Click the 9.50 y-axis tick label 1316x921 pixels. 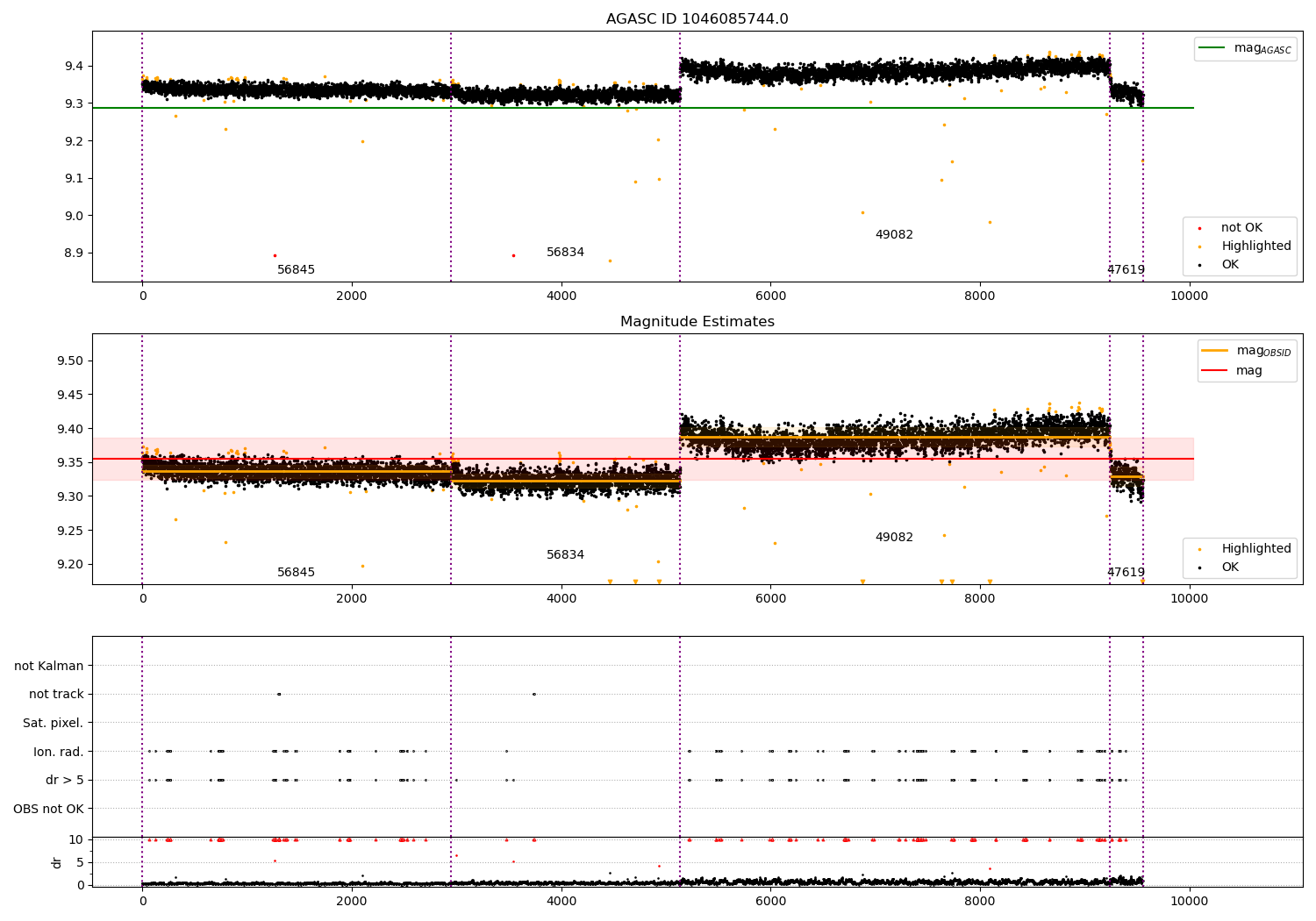click(x=70, y=361)
